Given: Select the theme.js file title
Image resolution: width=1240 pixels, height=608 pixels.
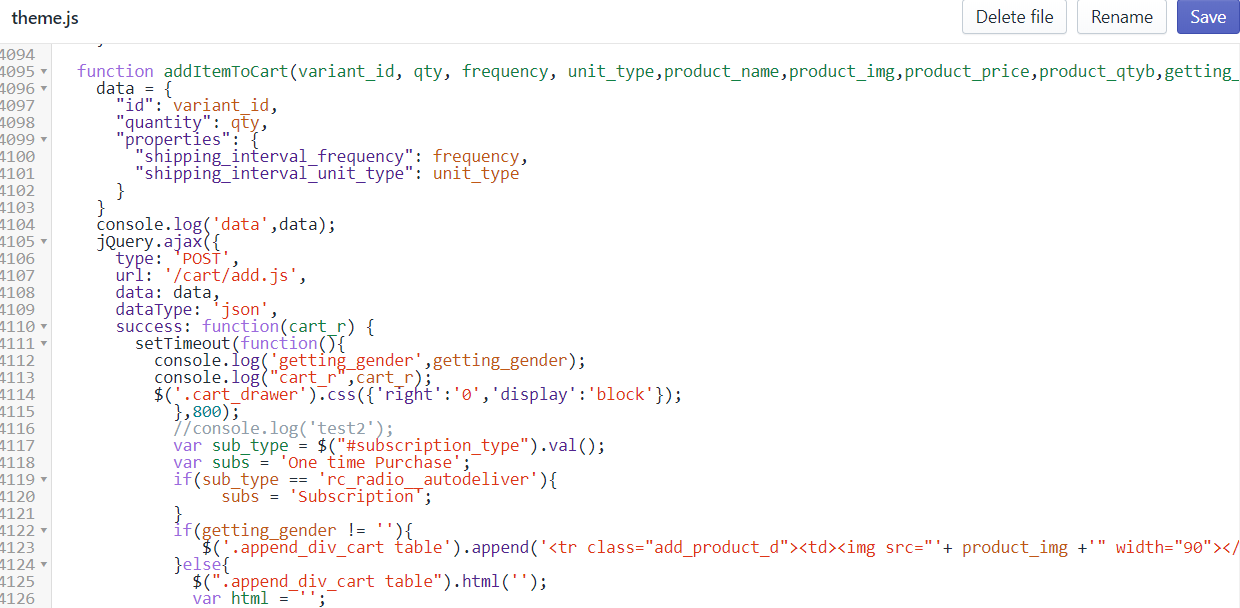Looking at the screenshot, I should point(45,18).
